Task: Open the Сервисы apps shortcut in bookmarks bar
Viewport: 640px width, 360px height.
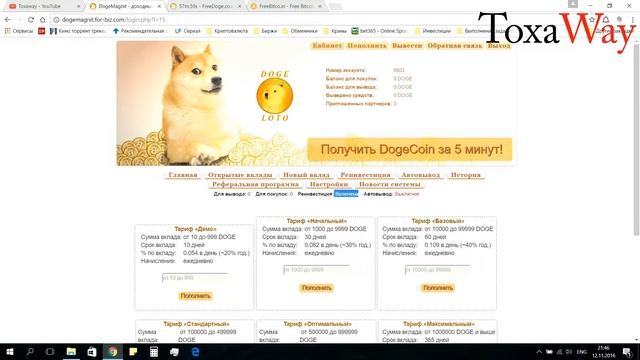Action: click(x=19, y=31)
